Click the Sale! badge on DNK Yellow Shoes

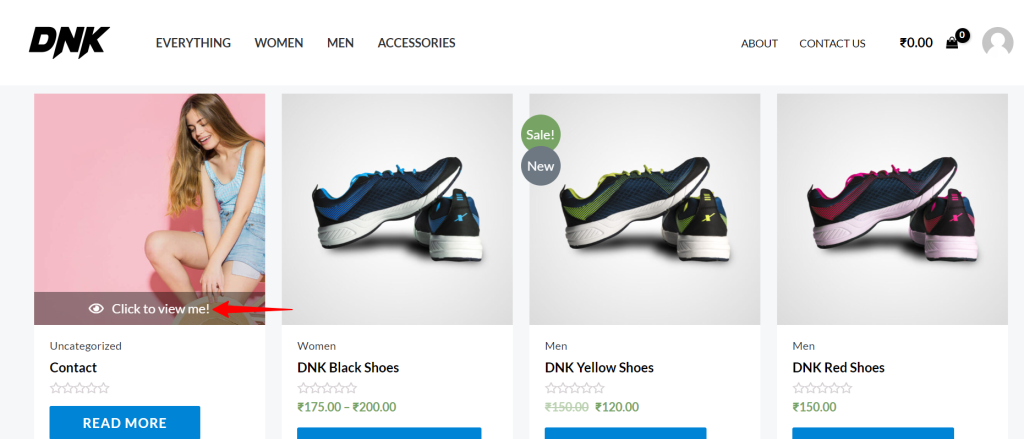[x=541, y=135]
